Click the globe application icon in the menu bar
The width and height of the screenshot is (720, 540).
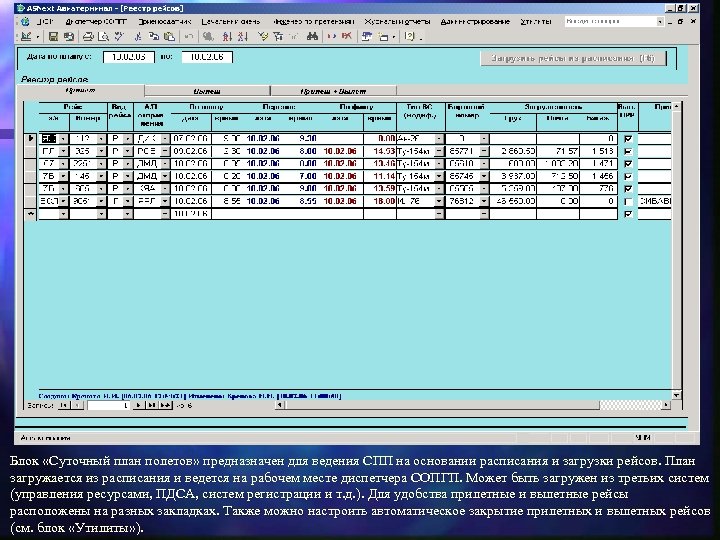point(25,21)
